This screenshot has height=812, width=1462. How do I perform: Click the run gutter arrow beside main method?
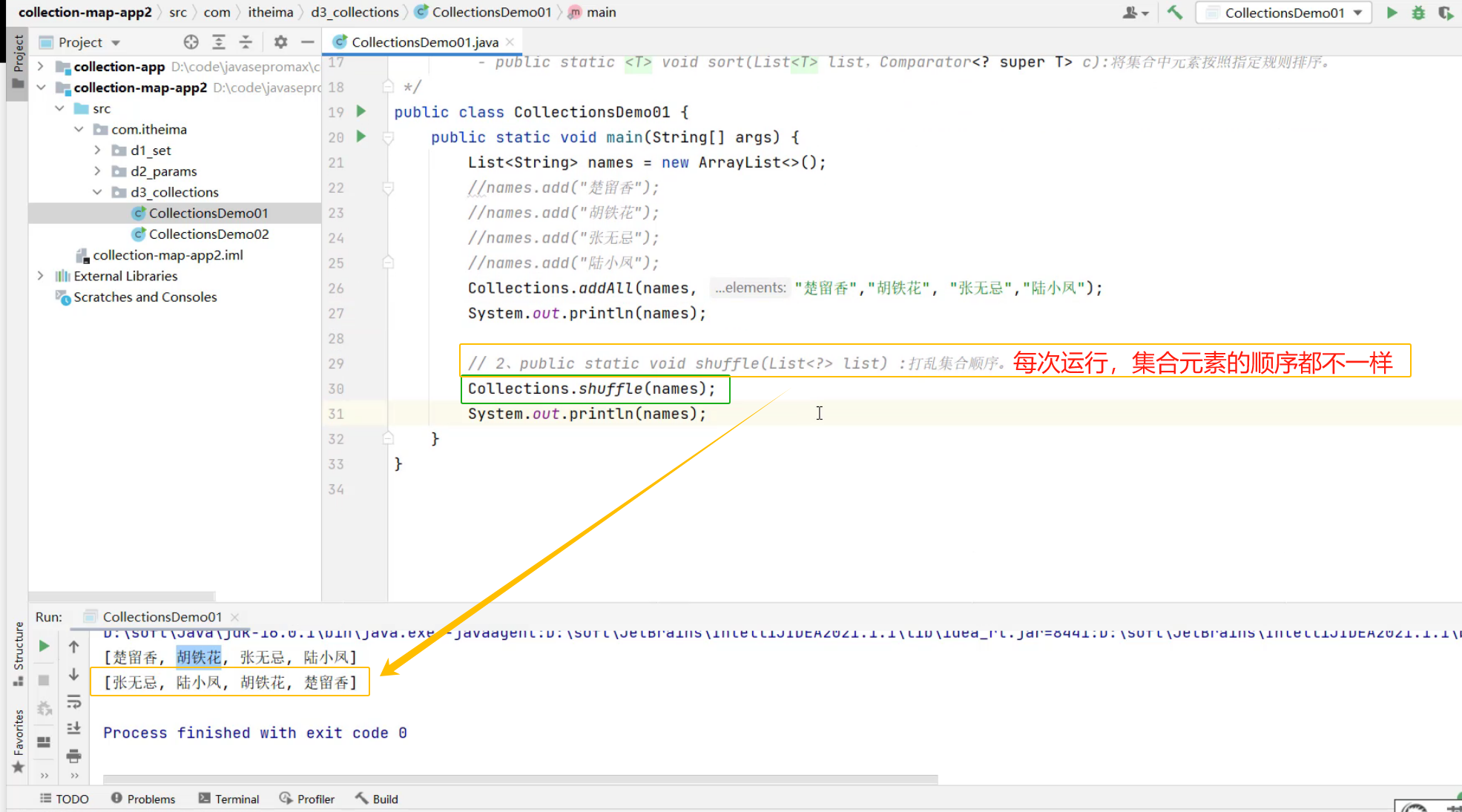pos(361,136)
